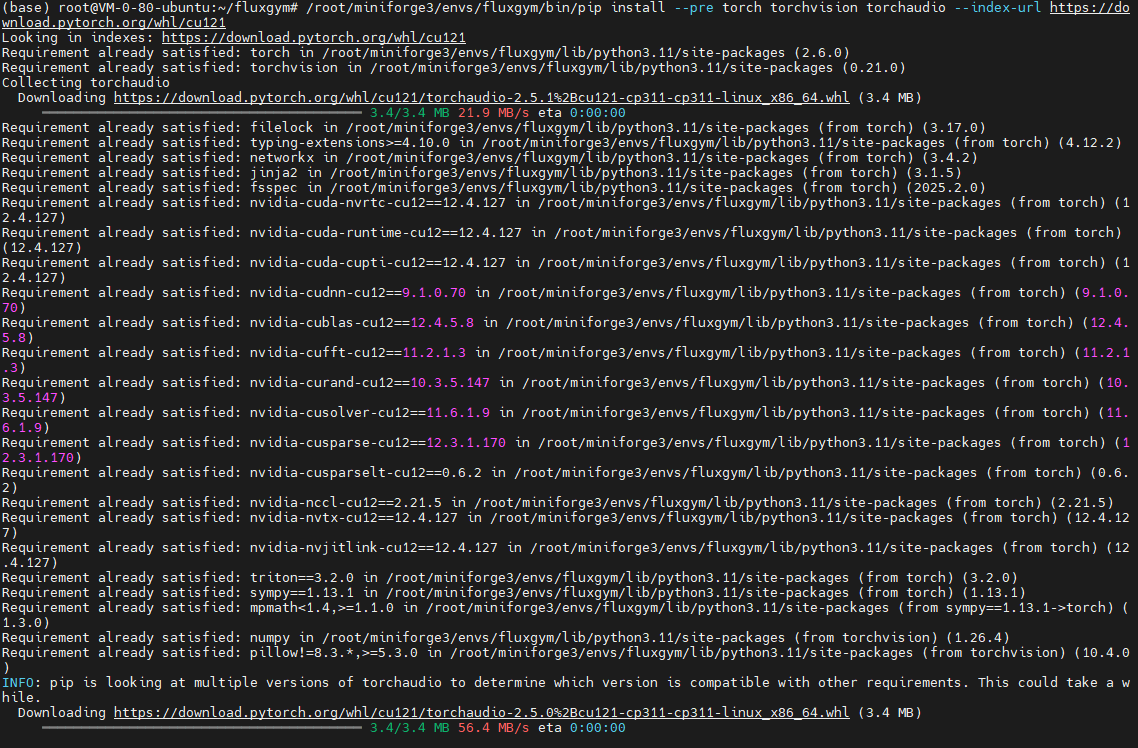This screenshot has width=1138, height=748.
Task: Click 'nvidia-cusparselt-cu12==0.6.2' requirement
Action: point(366,472)
